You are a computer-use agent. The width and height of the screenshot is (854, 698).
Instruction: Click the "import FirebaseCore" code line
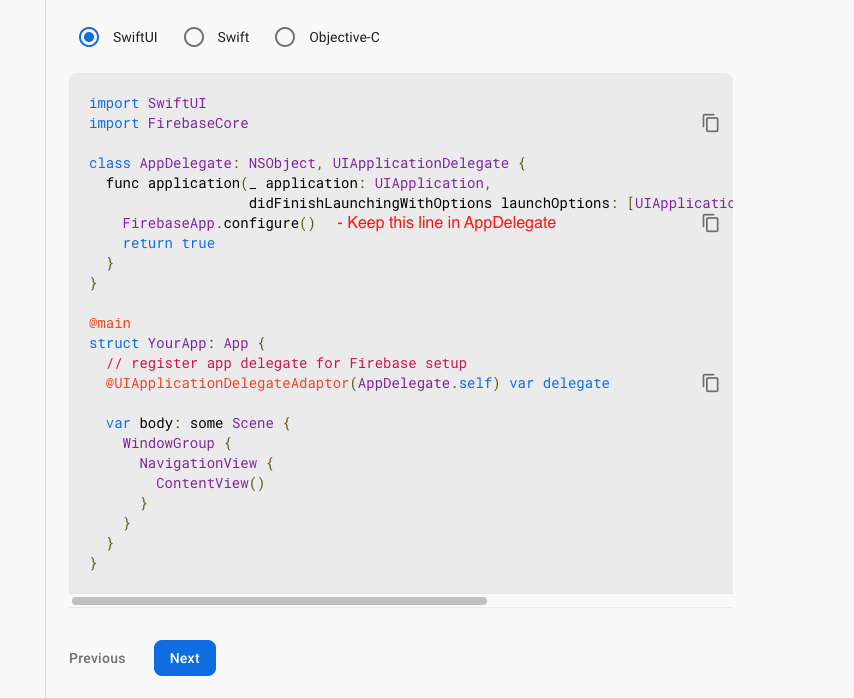168,123
